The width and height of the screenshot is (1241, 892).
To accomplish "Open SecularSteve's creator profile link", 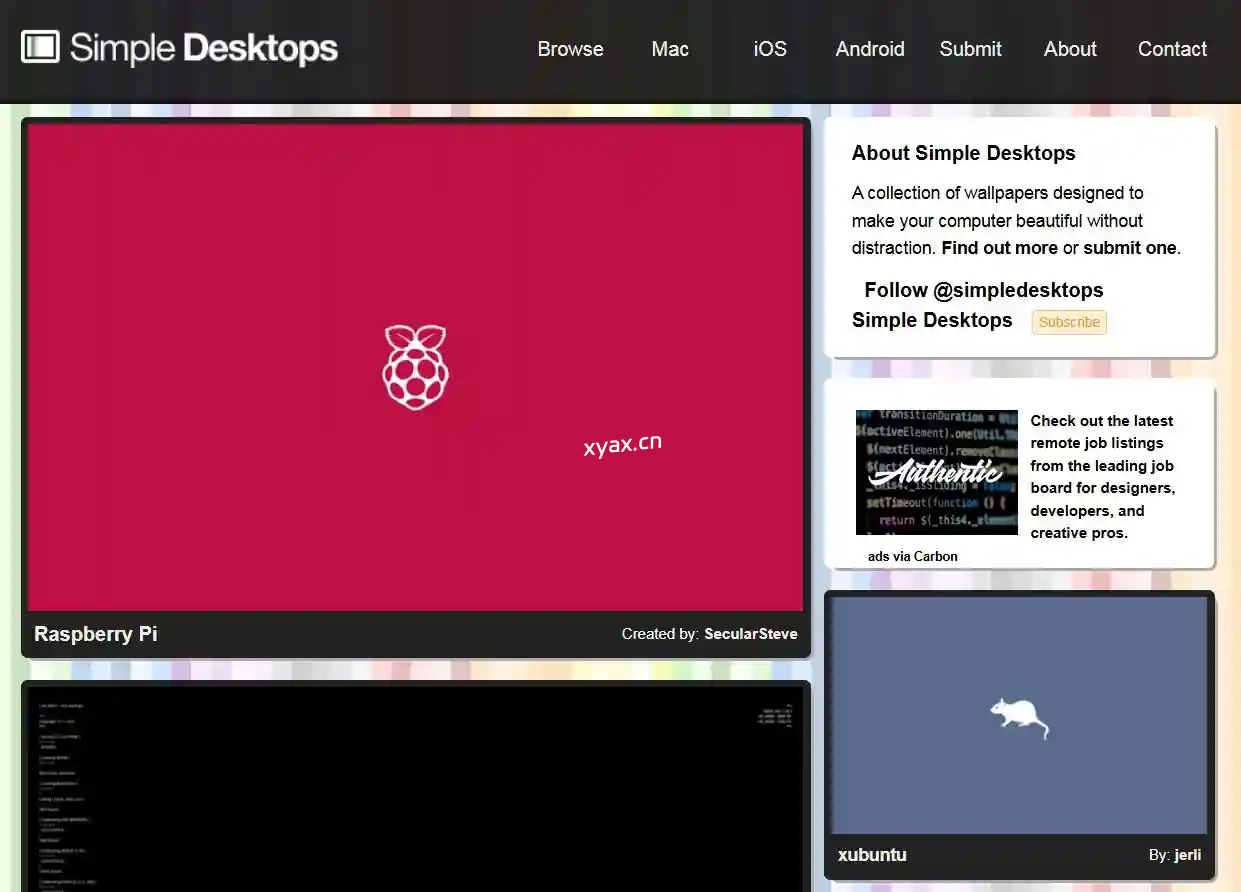I will tap(750, 634).
